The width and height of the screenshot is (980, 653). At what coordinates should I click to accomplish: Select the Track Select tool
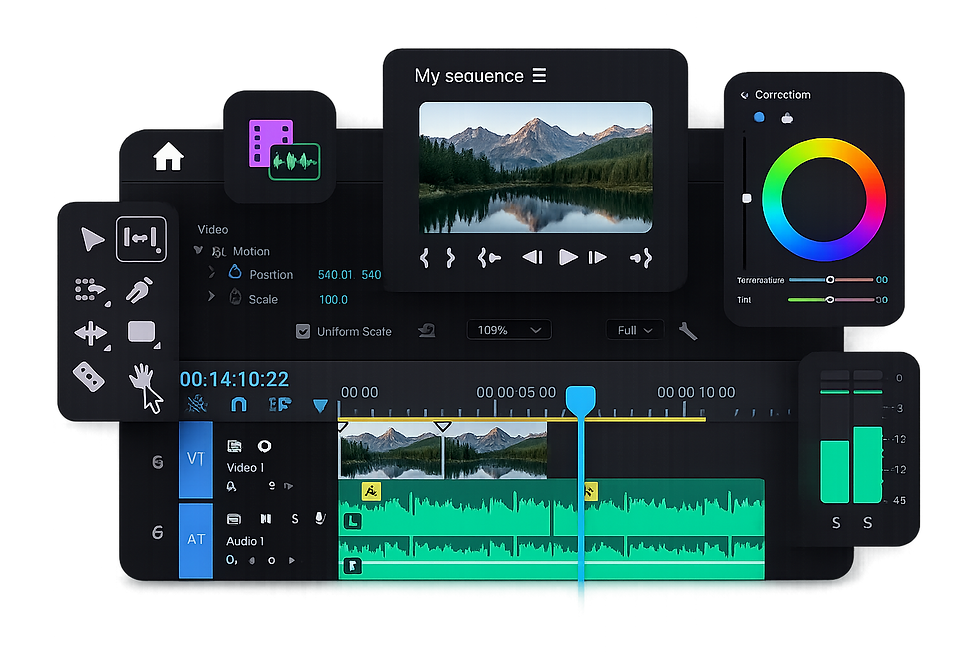pos(92,291)
